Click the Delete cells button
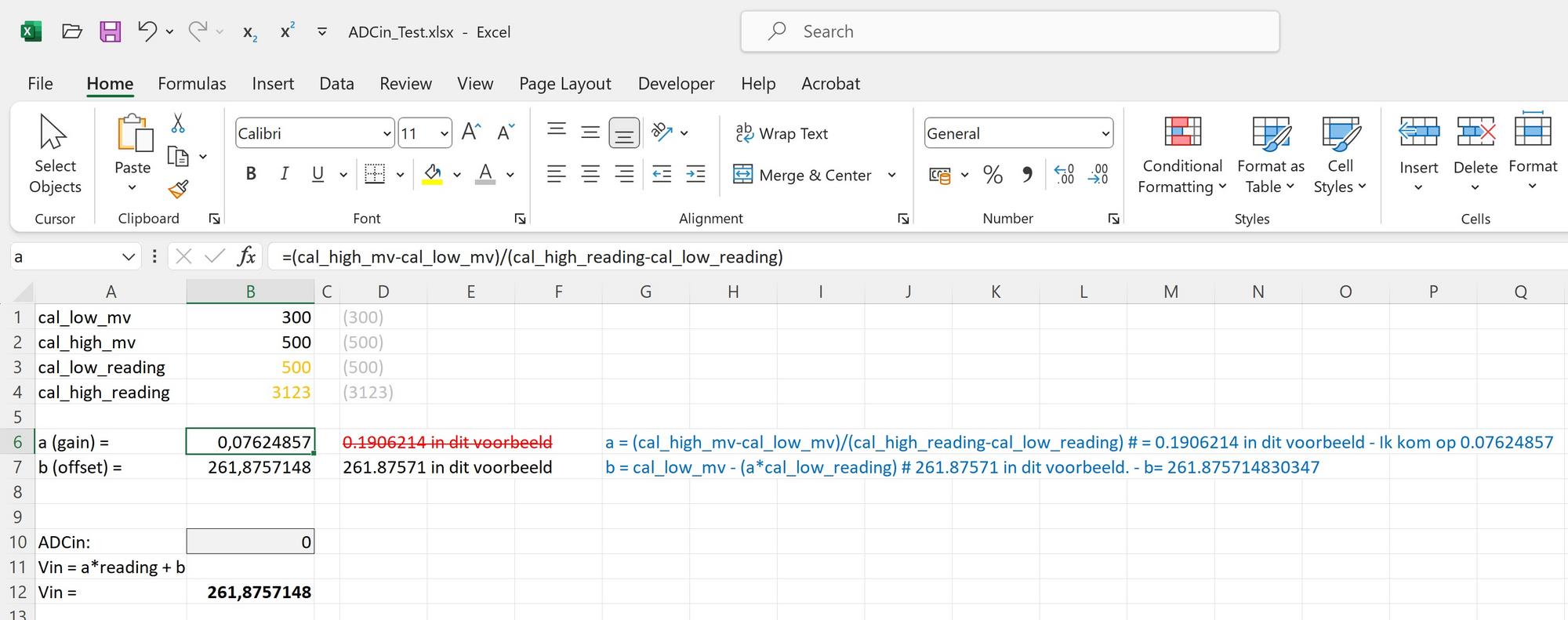1568x620 pixels. pos(1475,154)
